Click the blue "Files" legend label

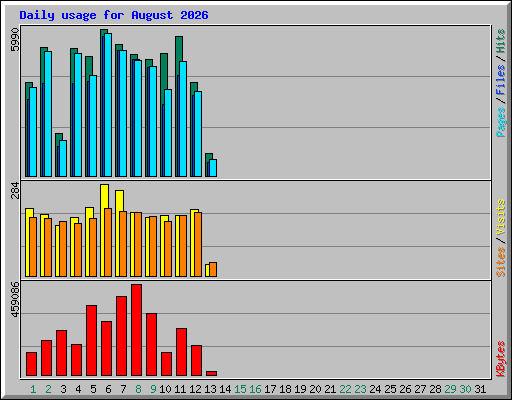(501, 80)
